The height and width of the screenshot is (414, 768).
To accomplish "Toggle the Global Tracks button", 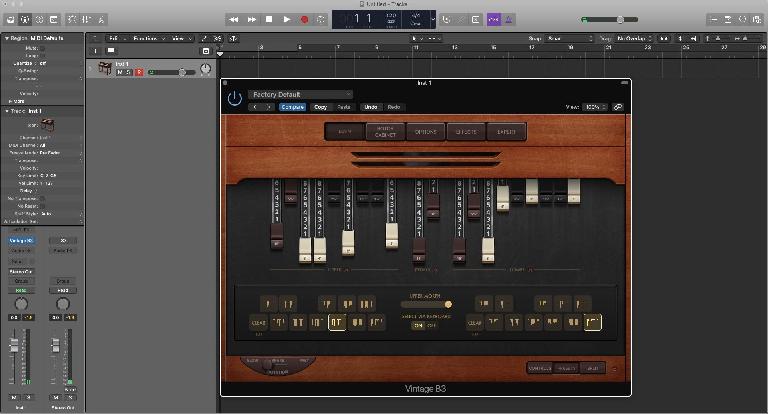I will coord(206,51).
